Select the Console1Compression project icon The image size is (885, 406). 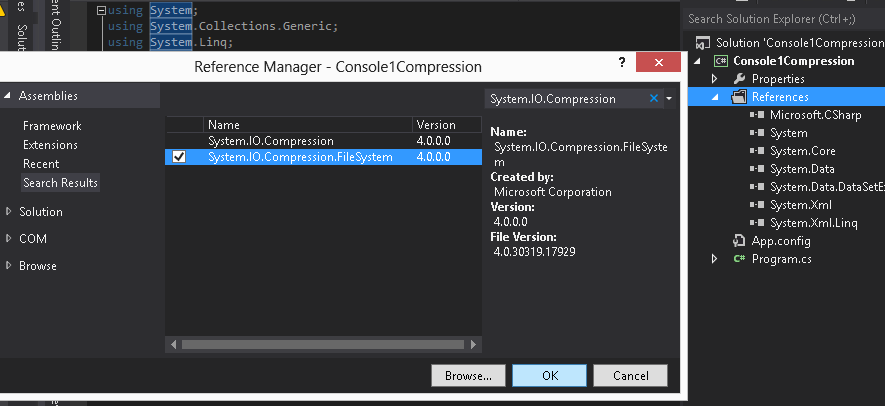pyautogui.click(x=720, y=60)
